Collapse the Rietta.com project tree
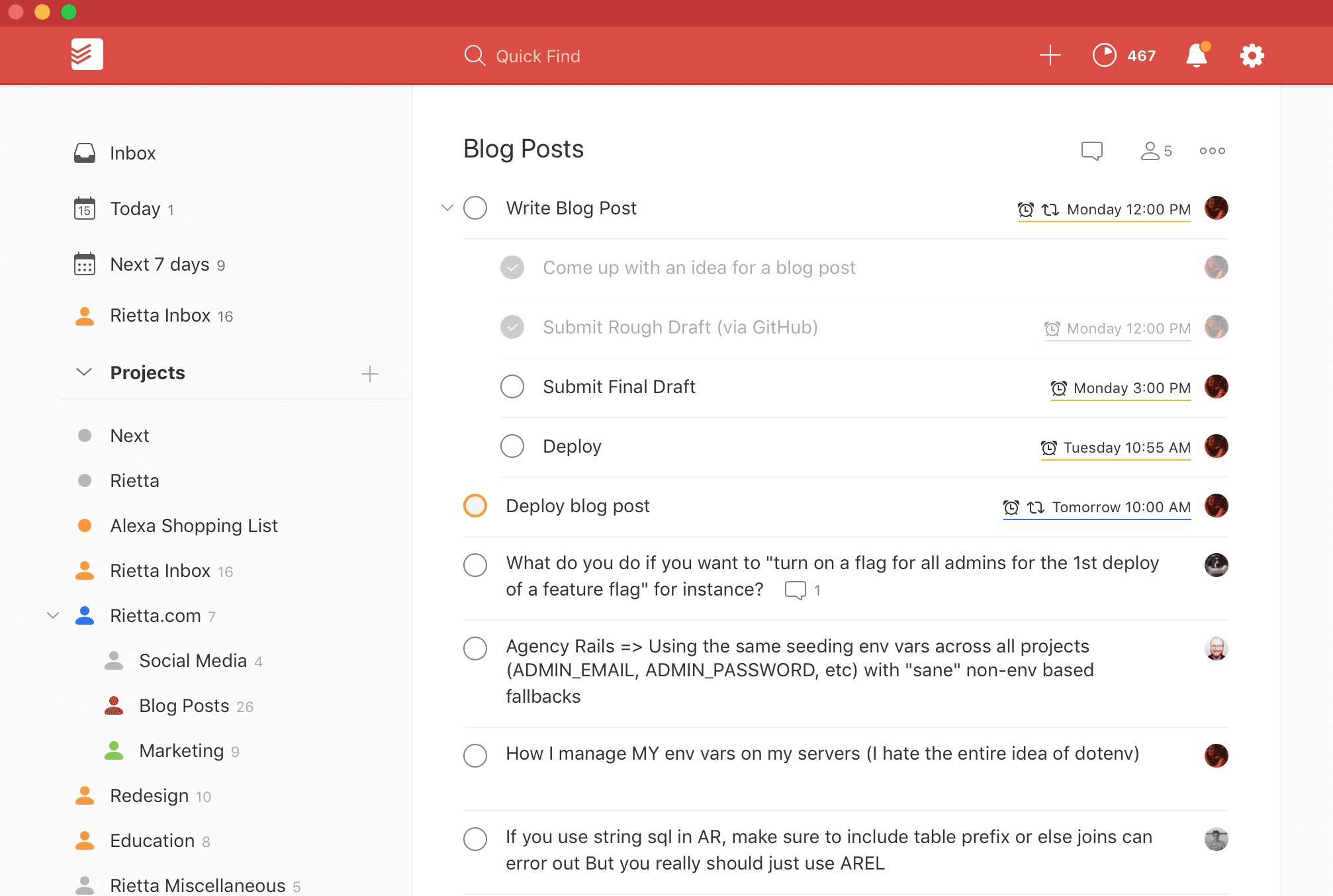The height and width of the screenshot is (896, 1333). [x=54, y=615]
